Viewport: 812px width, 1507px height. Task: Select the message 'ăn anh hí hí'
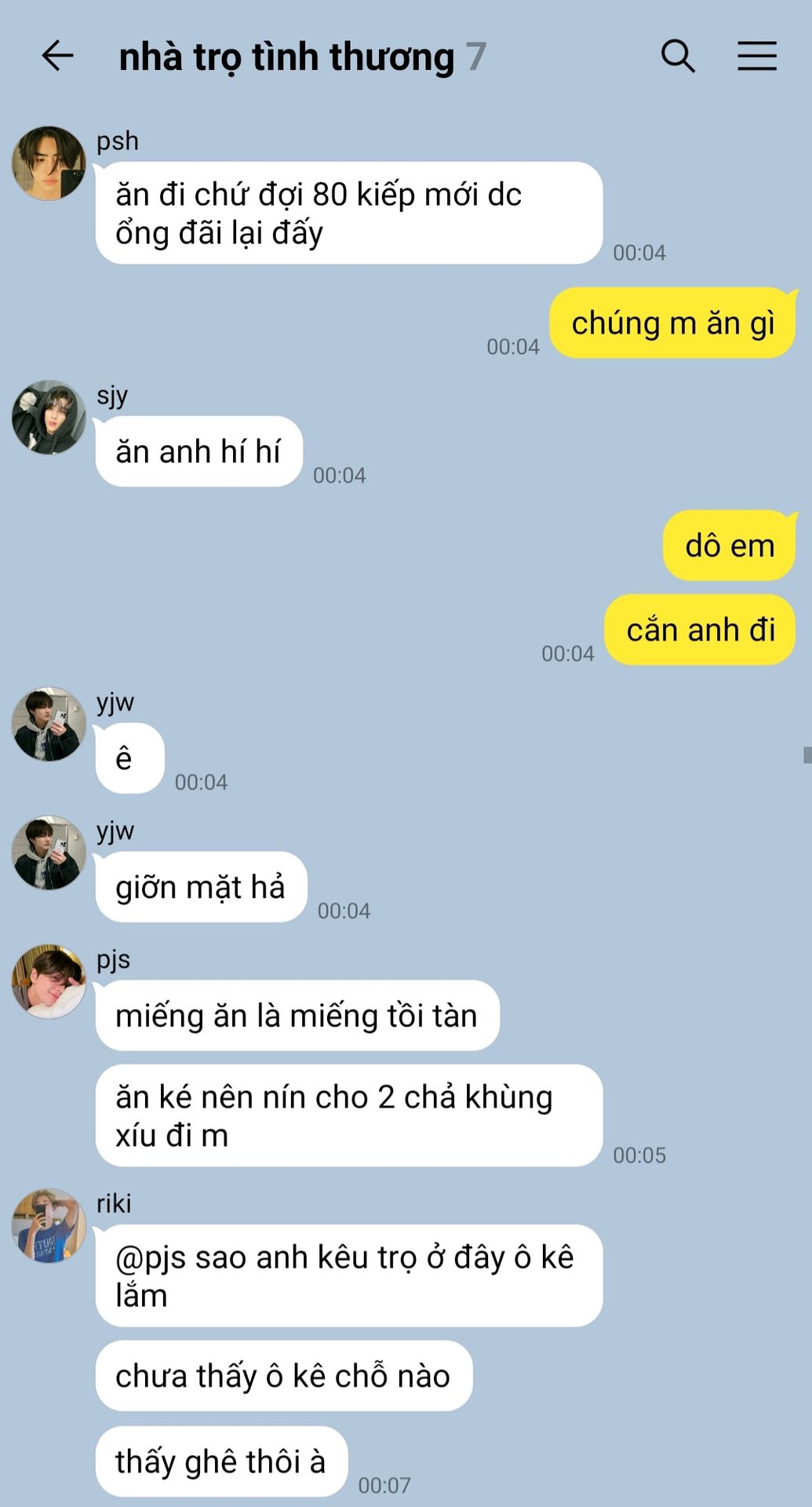(x=198, y=451)
